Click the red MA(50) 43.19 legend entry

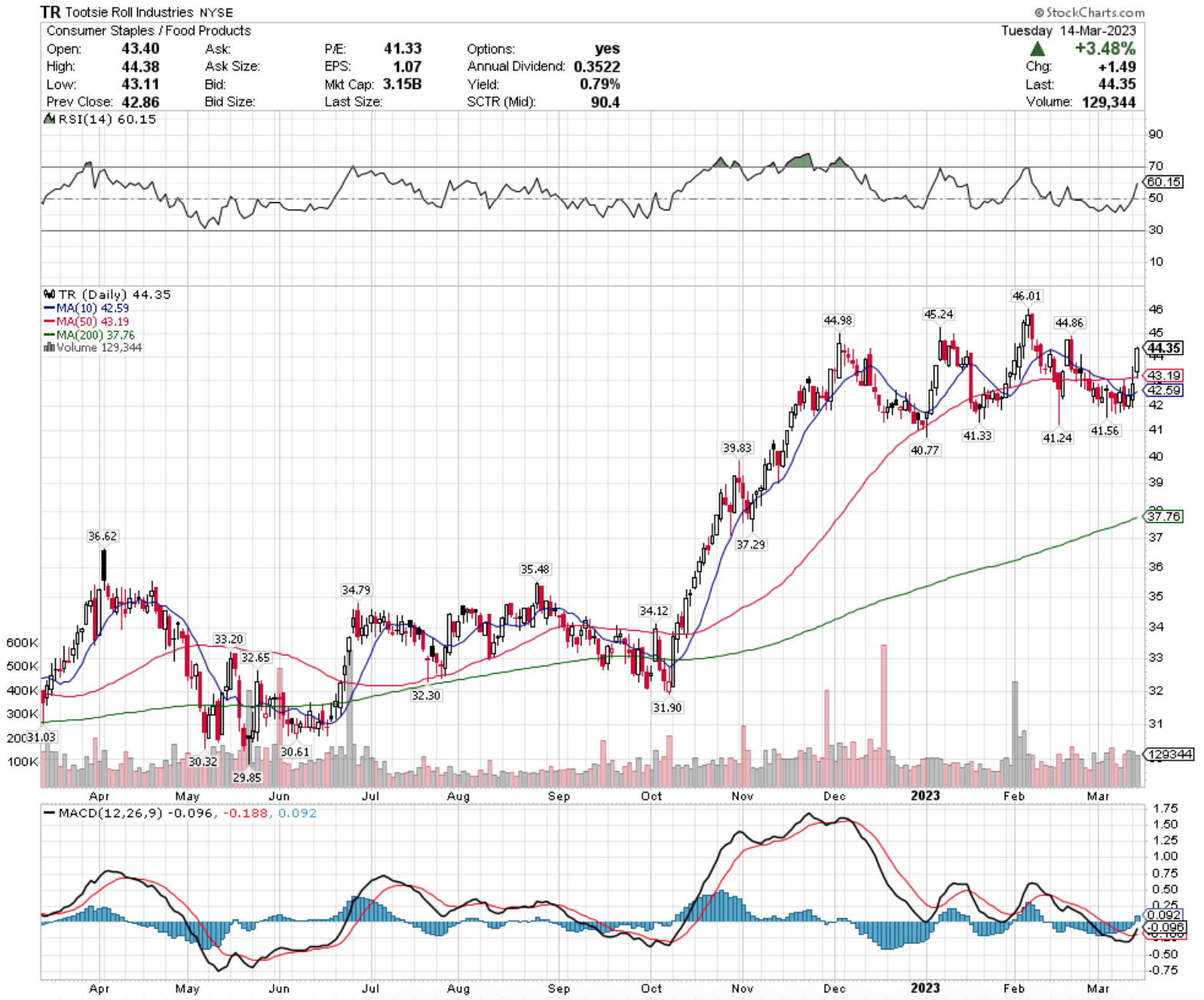tap(87, 322)
